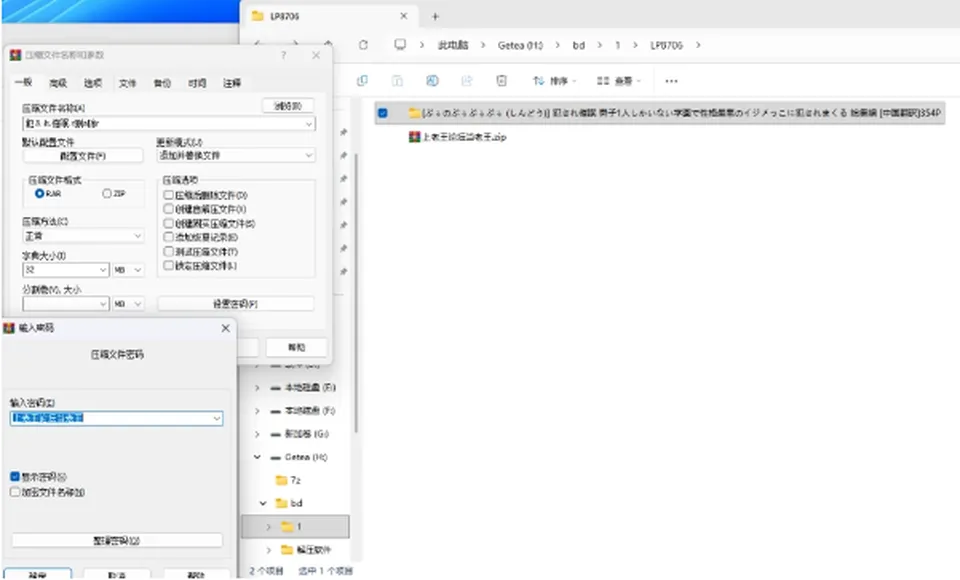Click the Copy icon in Explorer toolbar
Viewport: 960px width, 580px height.
point(362,80)
